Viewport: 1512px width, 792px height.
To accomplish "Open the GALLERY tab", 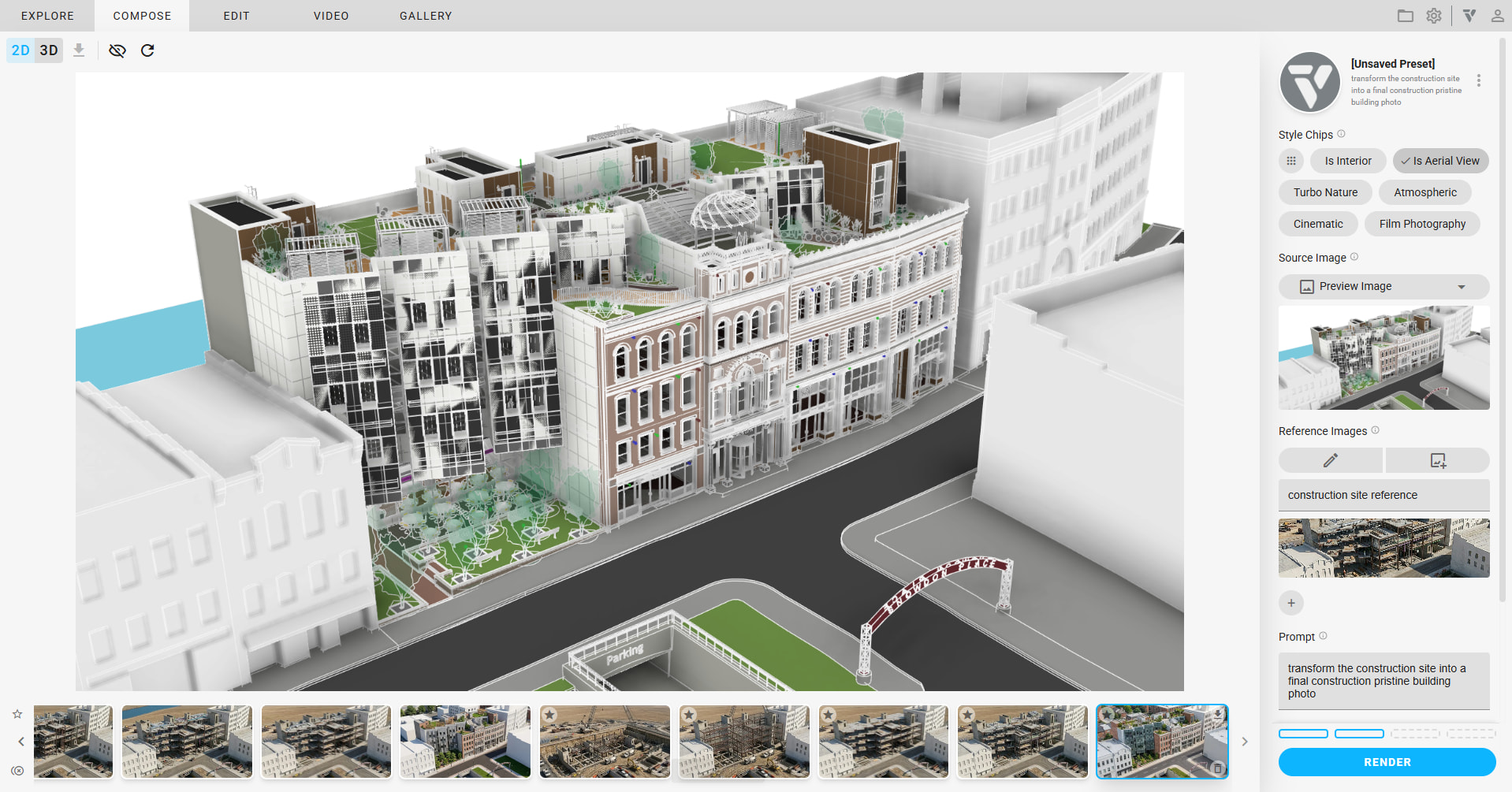I will (x=426, y=16).
